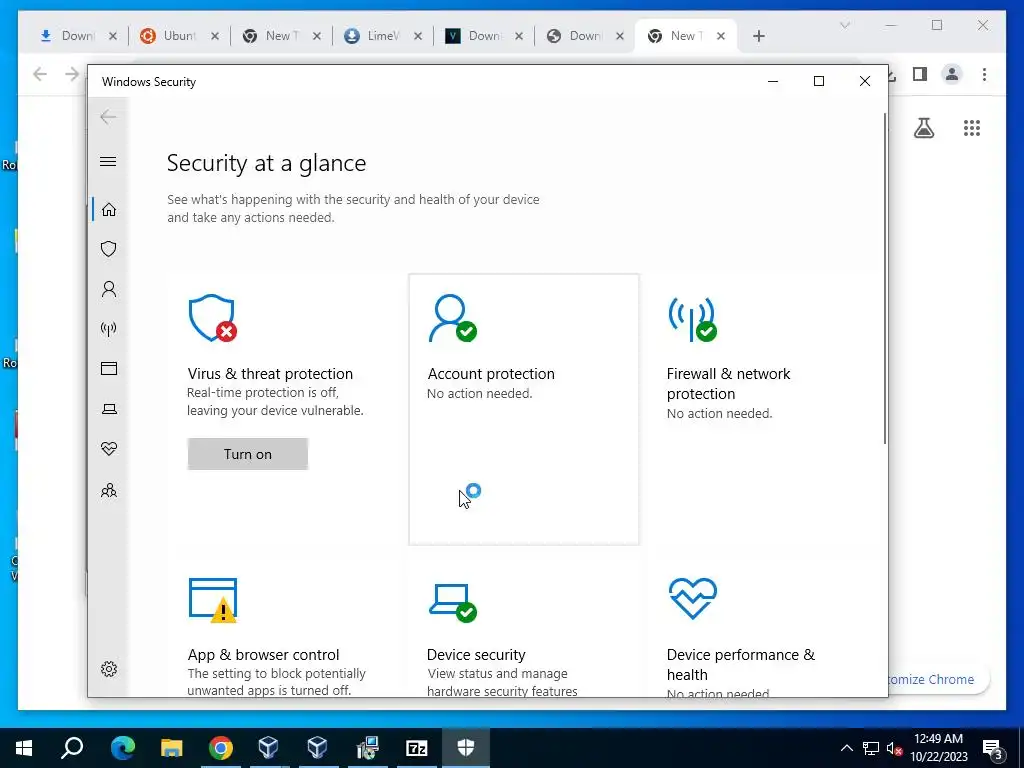
Task: Click the App & browser control warning tile icon
Action: tap(213, 600)
